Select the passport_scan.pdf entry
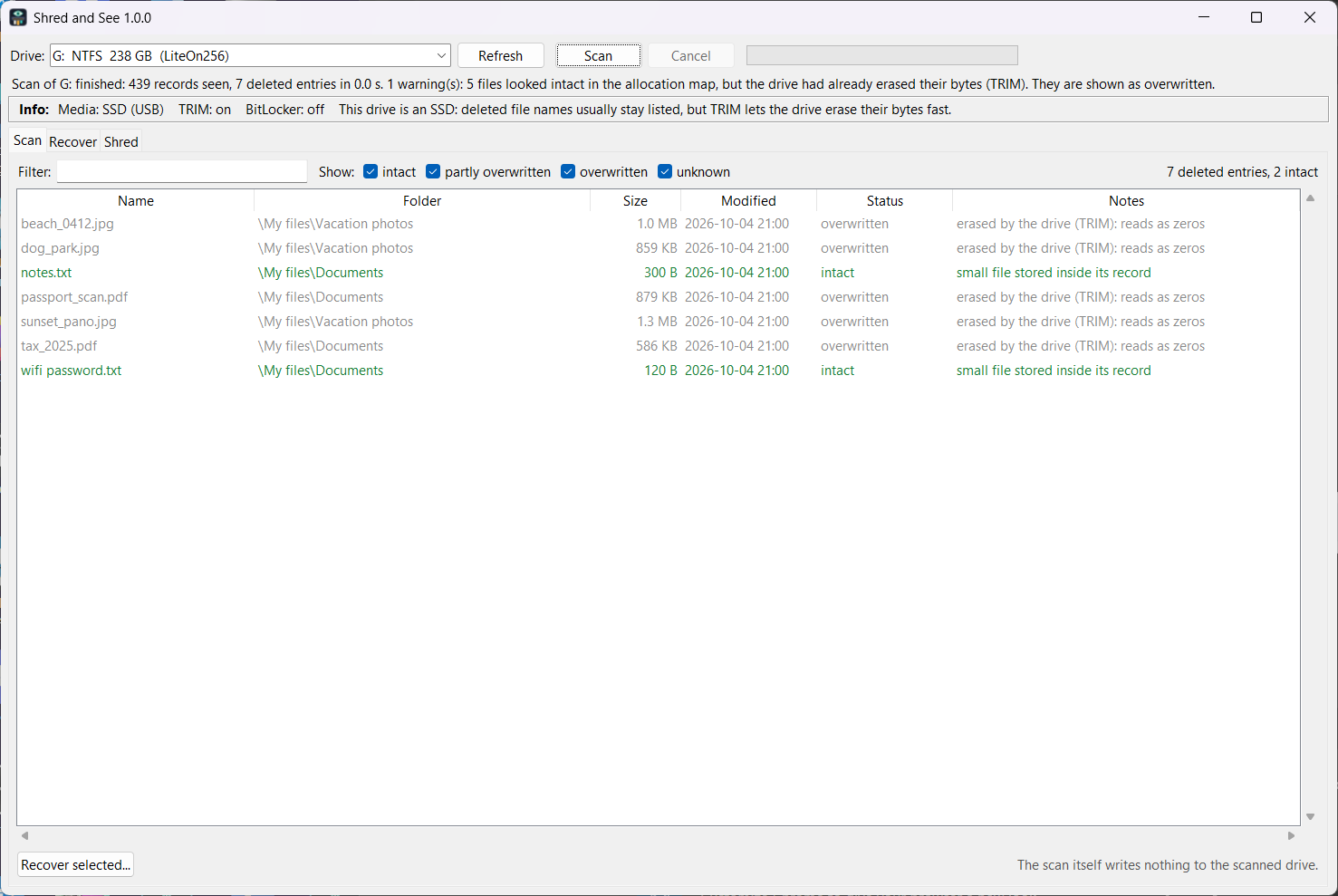Image resolution: width=1338 pixels, height=896 pixels. click(659, 297)
